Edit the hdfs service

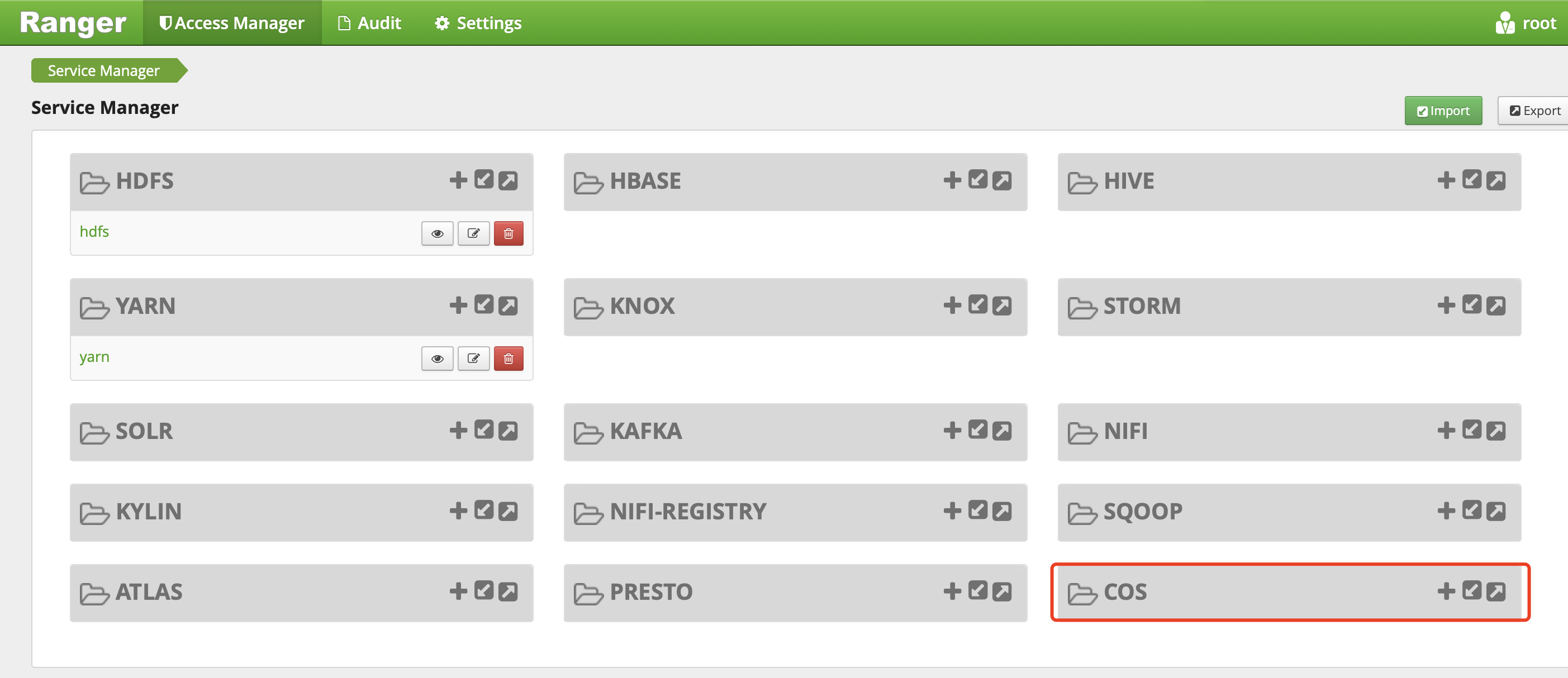click(x=473, y=233)
